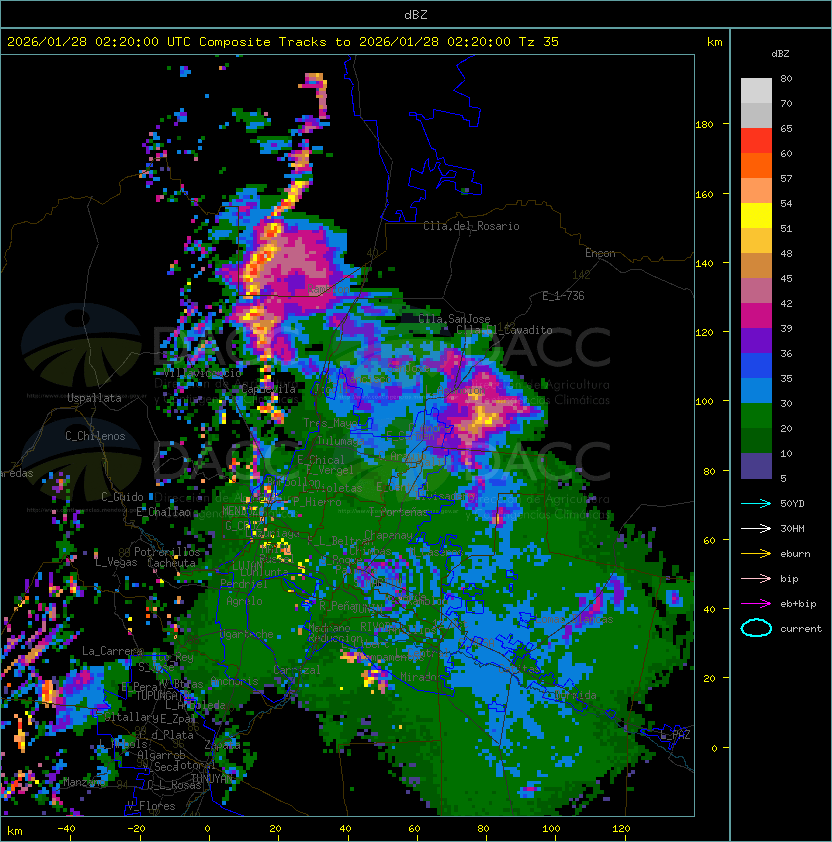Click the '65' value in dBZ legend
Viewport: 832px width, 842px height.
click(x=786, y=128)
